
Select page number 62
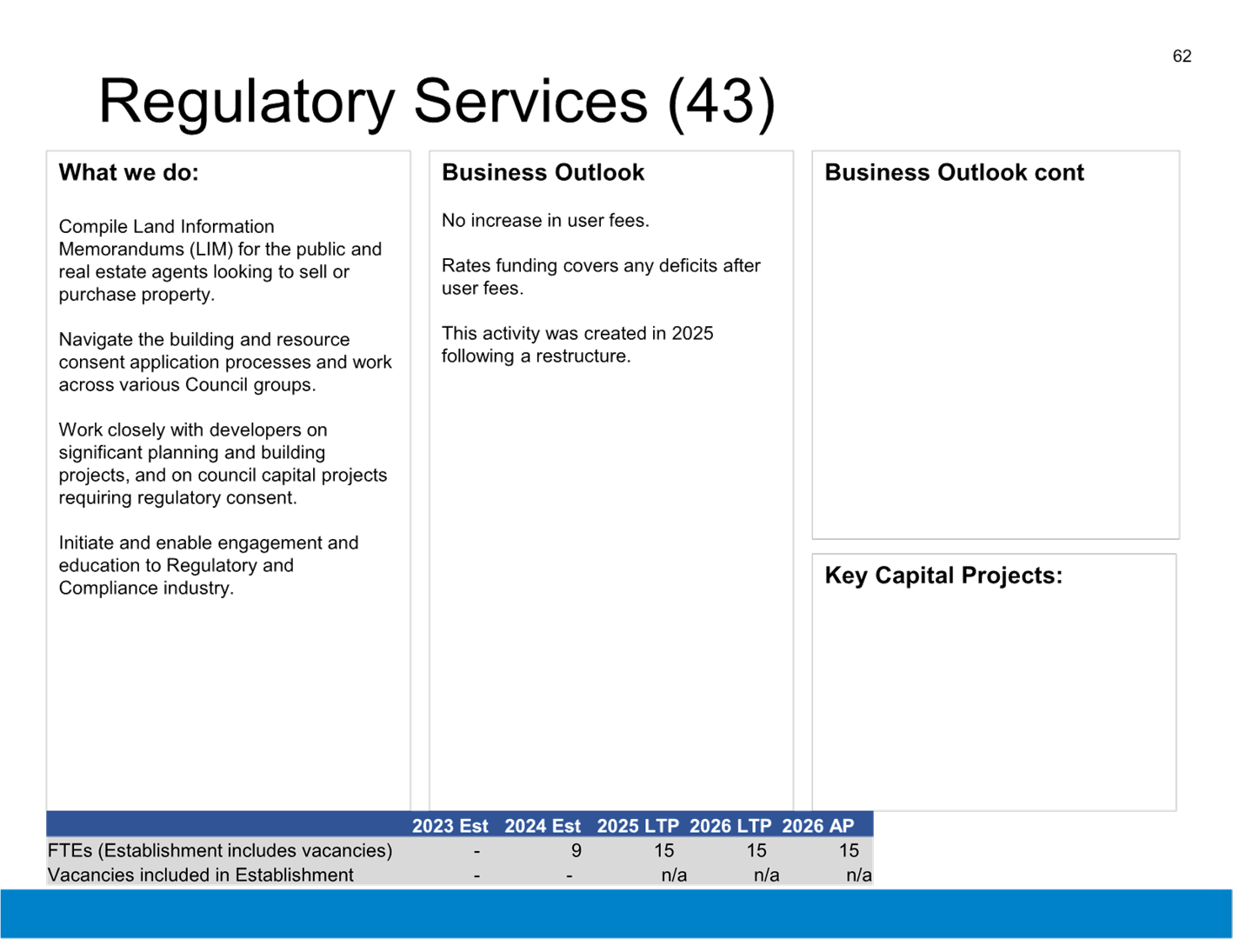(1182, 57)
